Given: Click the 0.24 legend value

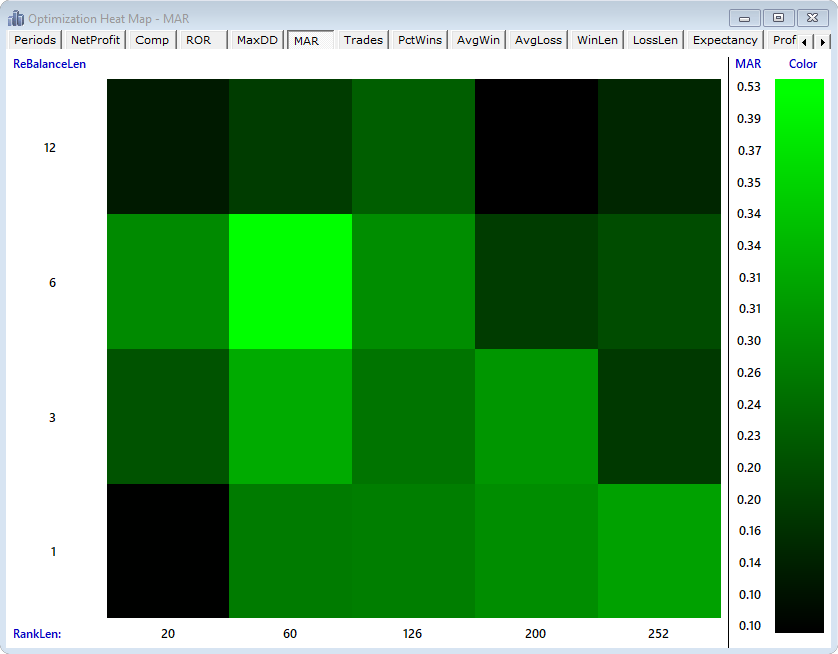Looking at the screenshot, I should (749, 405).
